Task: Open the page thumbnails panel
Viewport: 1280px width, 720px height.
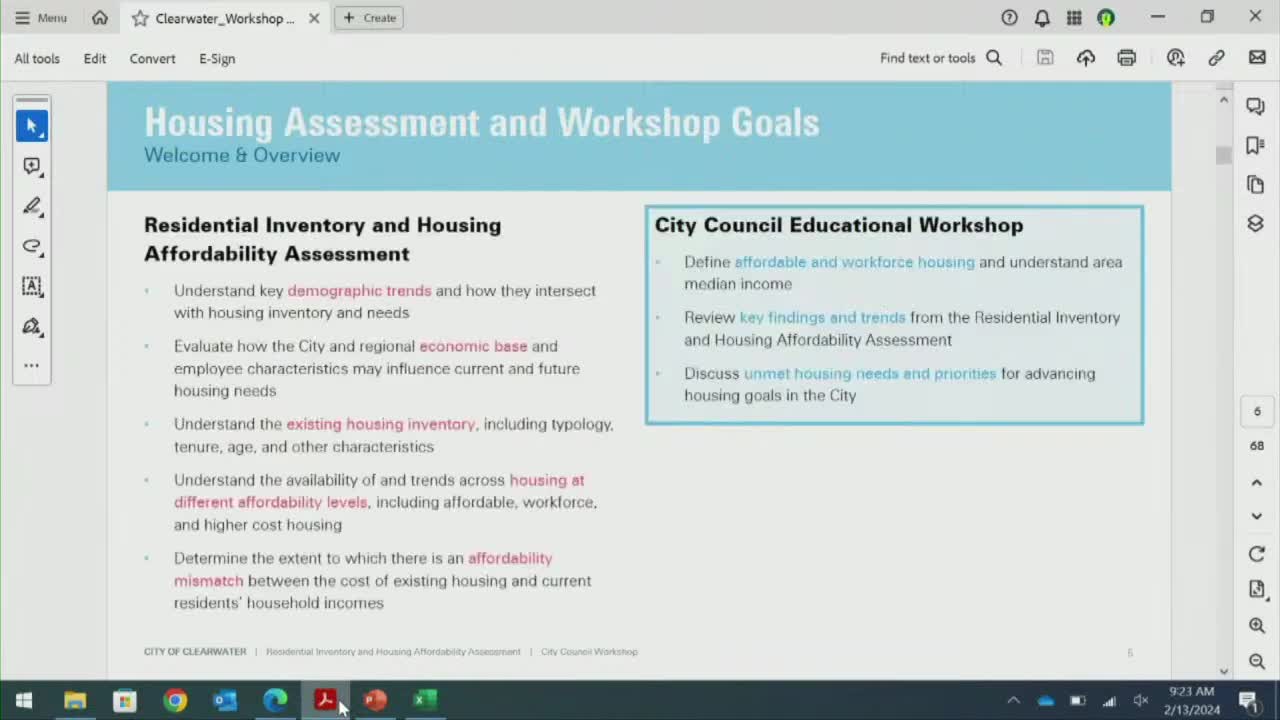Action: tap(1255, 184)
